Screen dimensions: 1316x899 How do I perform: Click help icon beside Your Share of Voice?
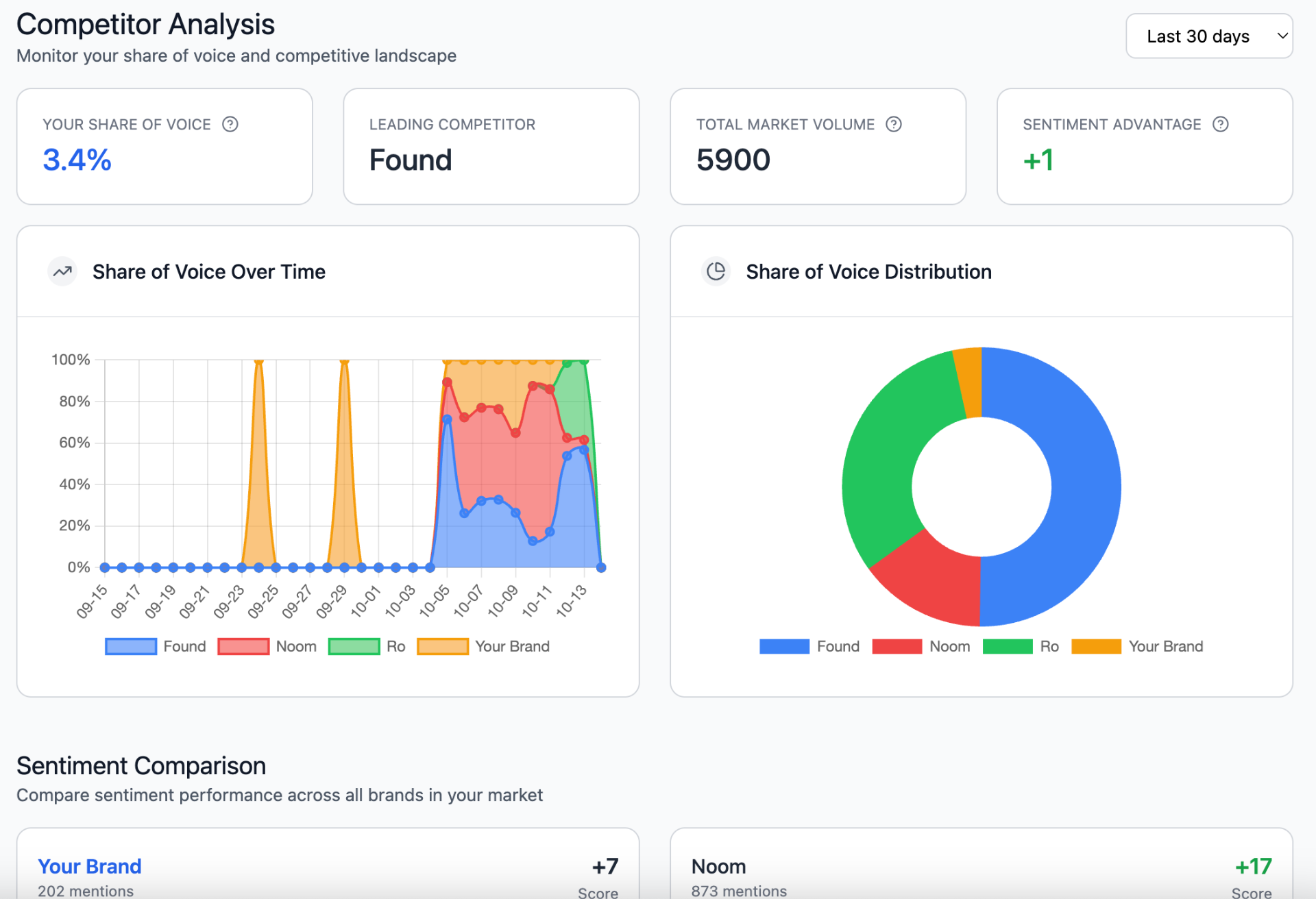[230, 124]
